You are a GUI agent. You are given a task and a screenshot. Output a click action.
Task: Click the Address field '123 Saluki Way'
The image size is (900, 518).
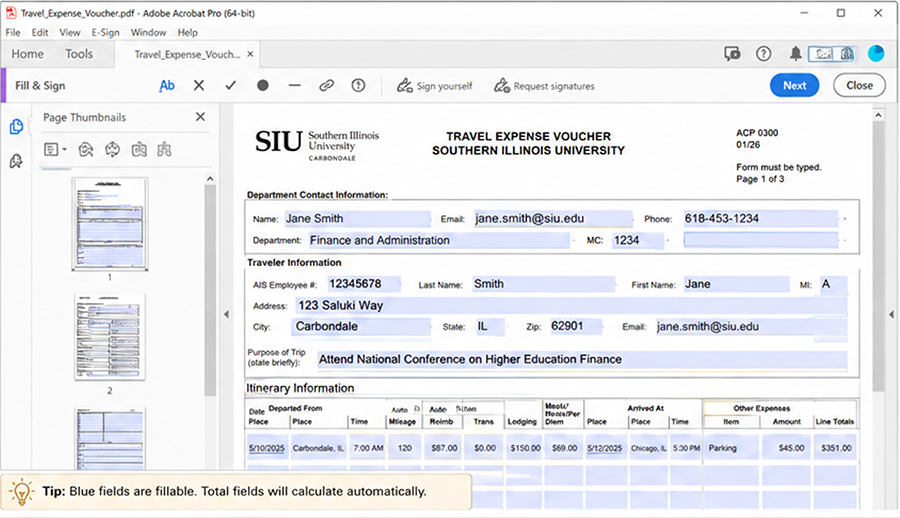click(x=571, y=306)
